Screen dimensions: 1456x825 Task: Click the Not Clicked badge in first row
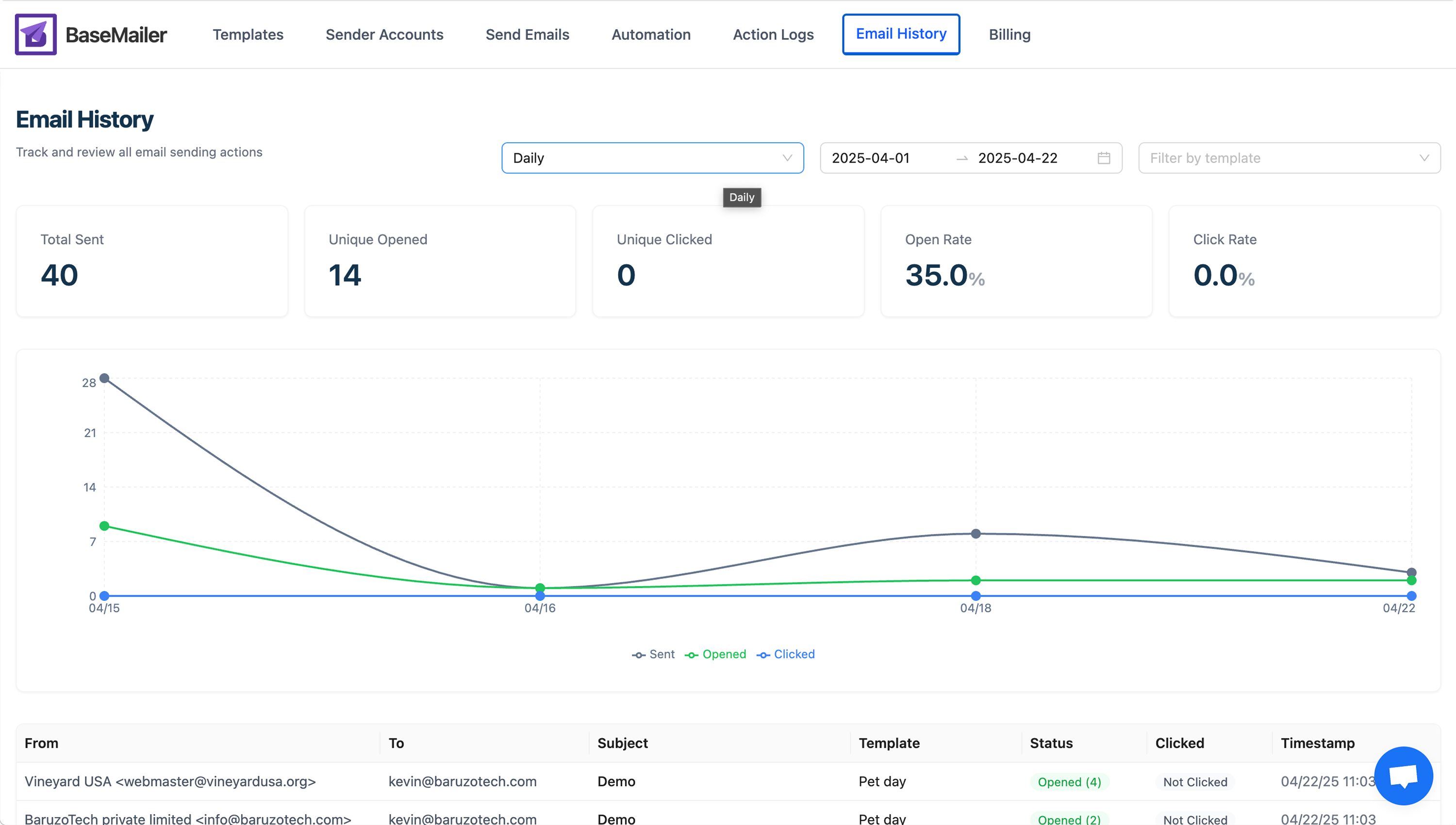[x=1195, y=782]
